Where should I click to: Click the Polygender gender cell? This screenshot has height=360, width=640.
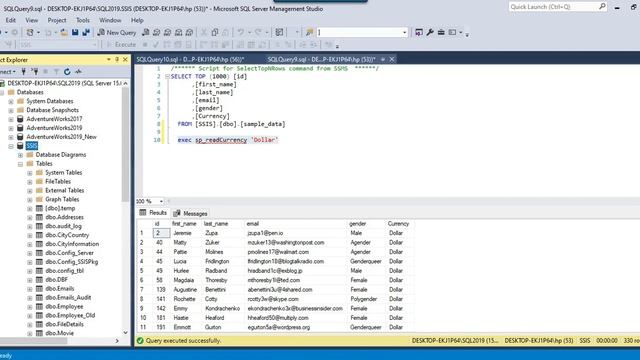(366, 299)
